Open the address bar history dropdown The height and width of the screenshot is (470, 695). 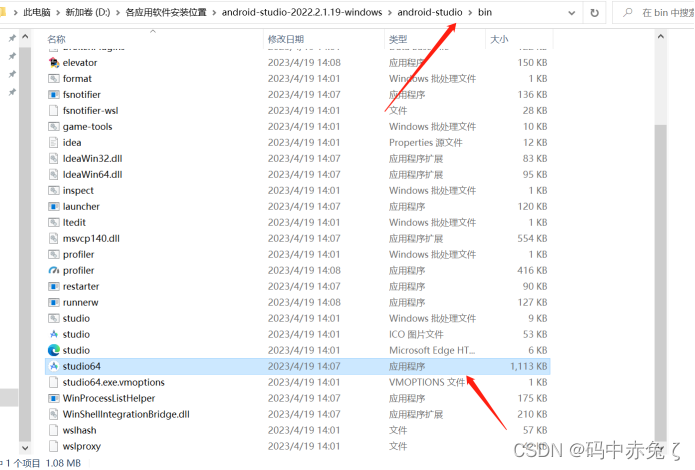(x=572, y=13)
